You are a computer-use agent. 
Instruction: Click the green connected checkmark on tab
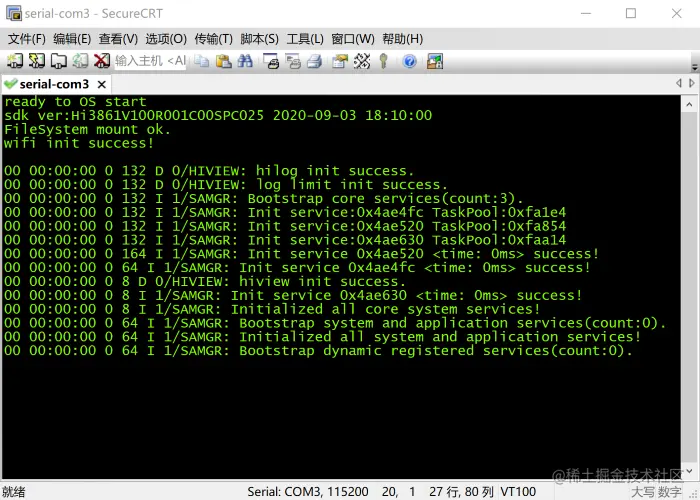click(x=10, y=83)
